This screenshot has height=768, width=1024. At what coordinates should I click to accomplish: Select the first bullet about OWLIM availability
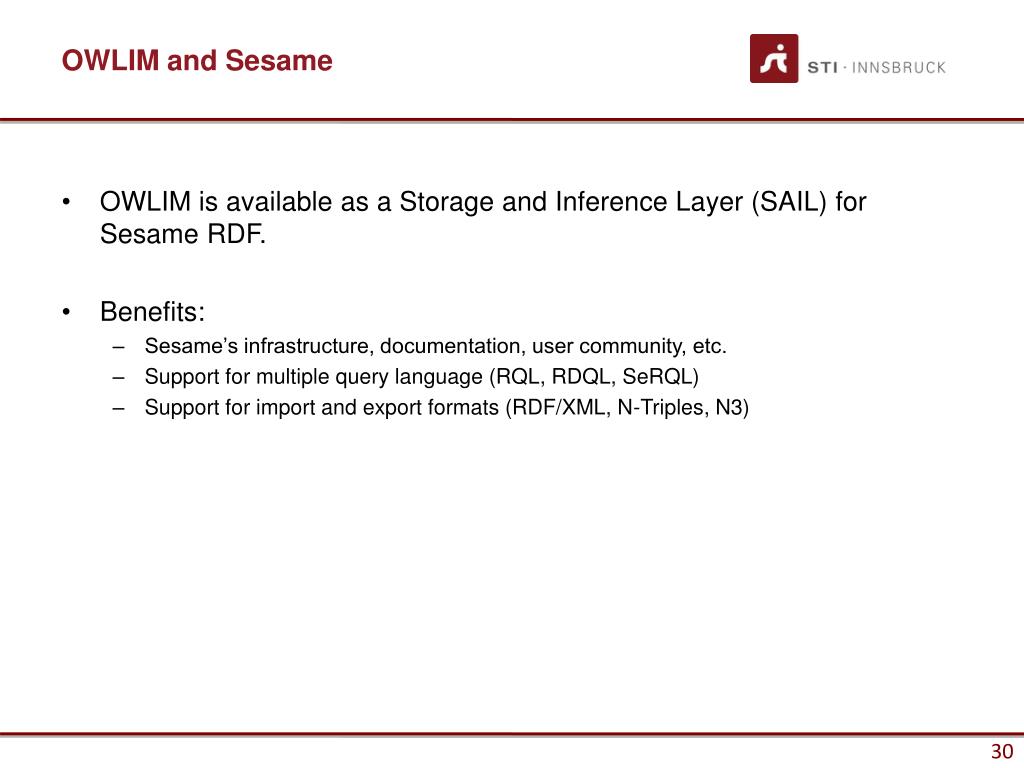[483, 217]
